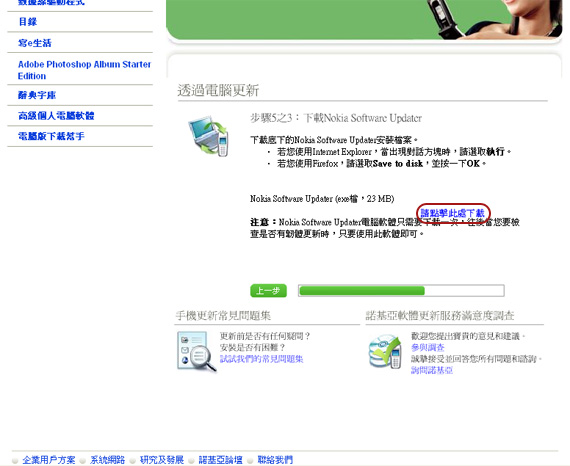
Task: Open 寫e生活 sidebar item
Action: click(x=35, y=43)
